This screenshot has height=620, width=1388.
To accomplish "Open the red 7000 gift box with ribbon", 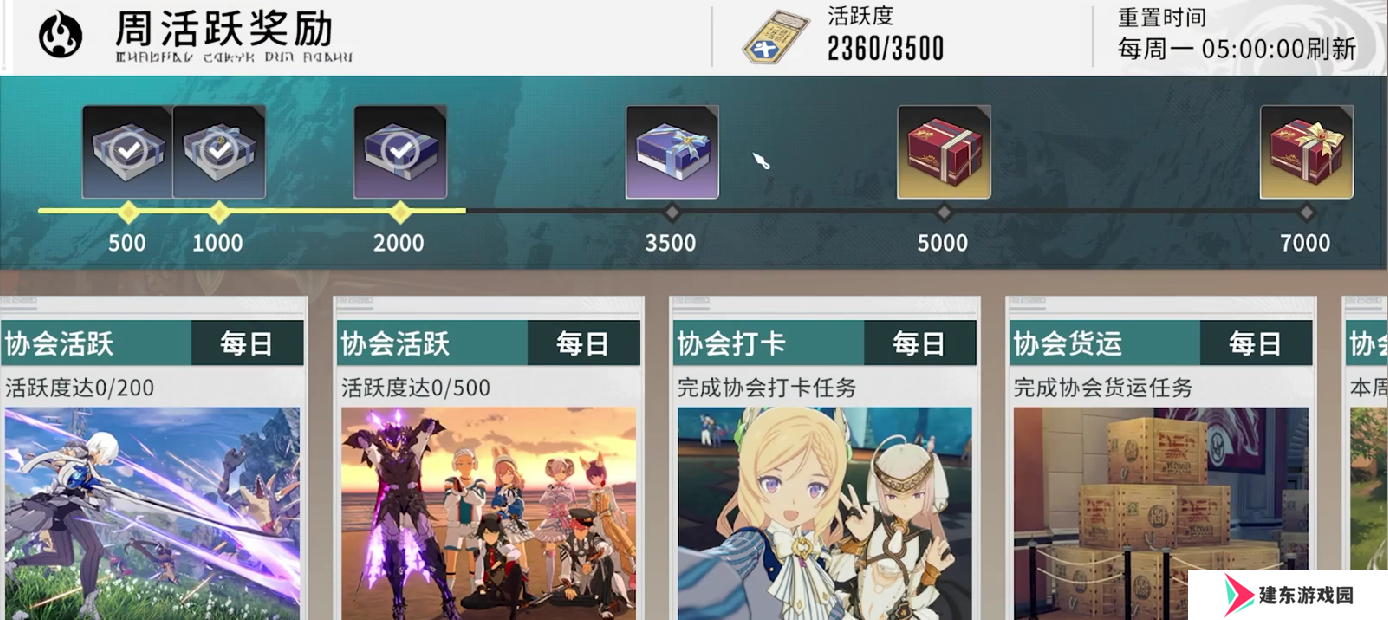I will coord(1306,152).
